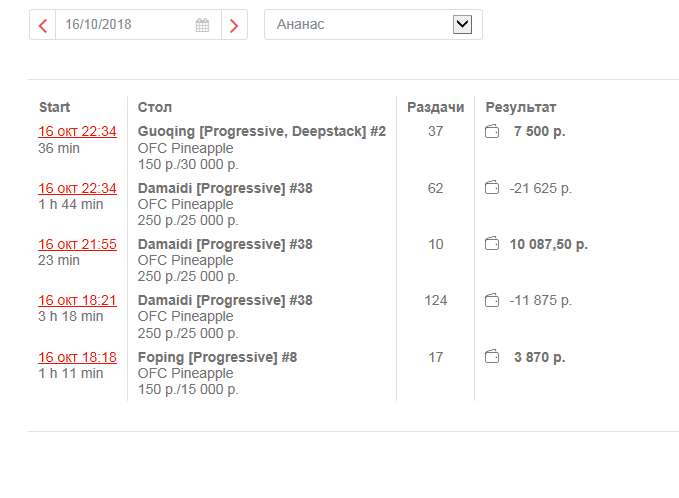Click the next date arrow
The height and width of the screenshot is (498, 679).
pos(234,25)
